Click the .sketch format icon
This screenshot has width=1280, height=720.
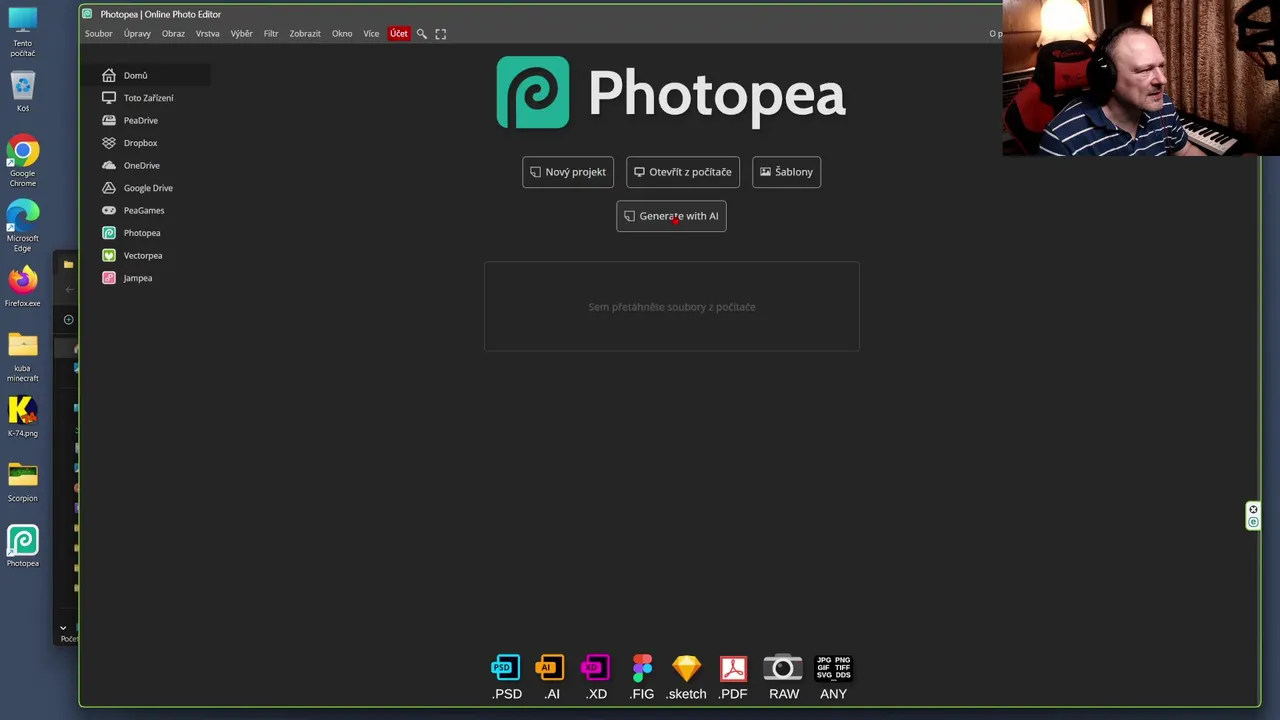point(687,678)
